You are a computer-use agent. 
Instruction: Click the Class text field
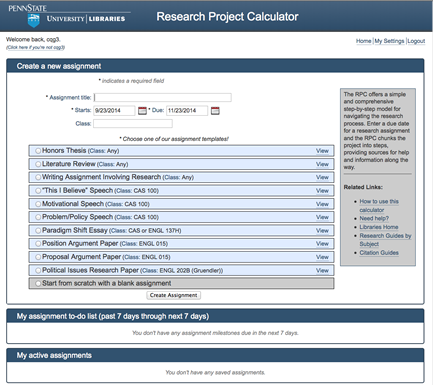tap(133, 124)
